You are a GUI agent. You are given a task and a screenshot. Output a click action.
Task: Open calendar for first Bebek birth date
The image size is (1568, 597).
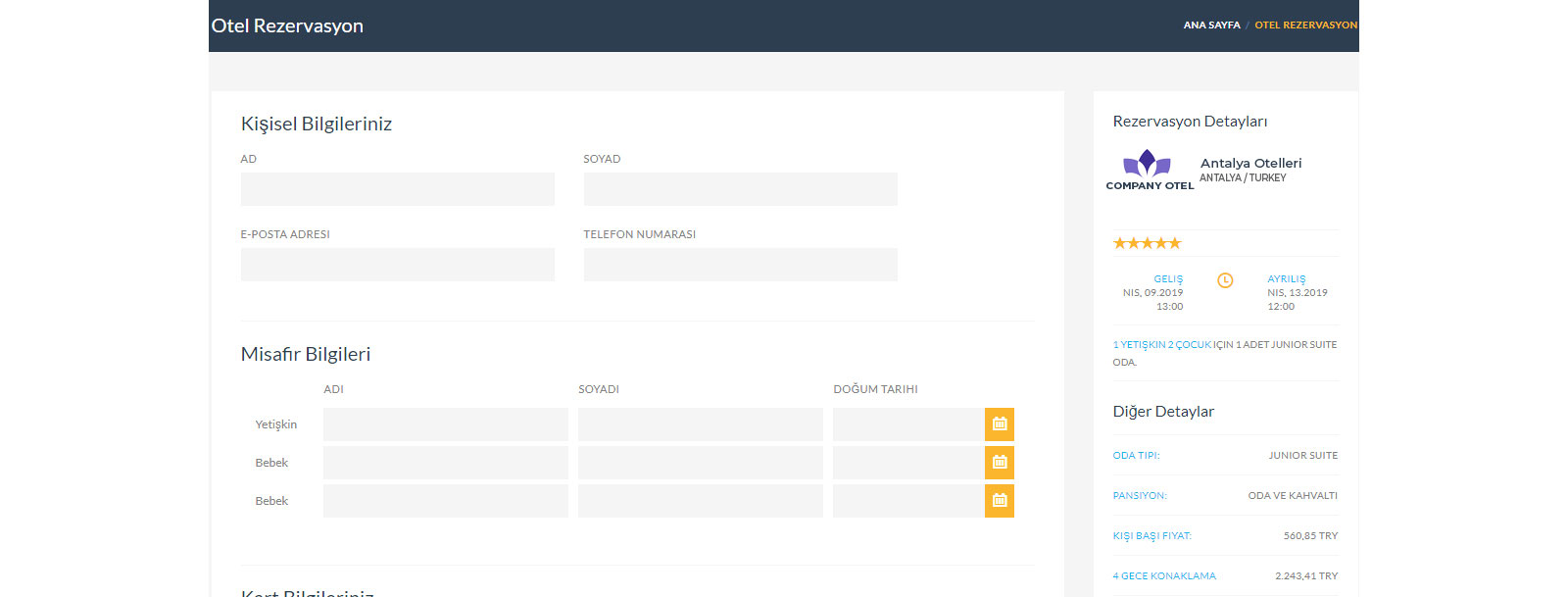1000,463
